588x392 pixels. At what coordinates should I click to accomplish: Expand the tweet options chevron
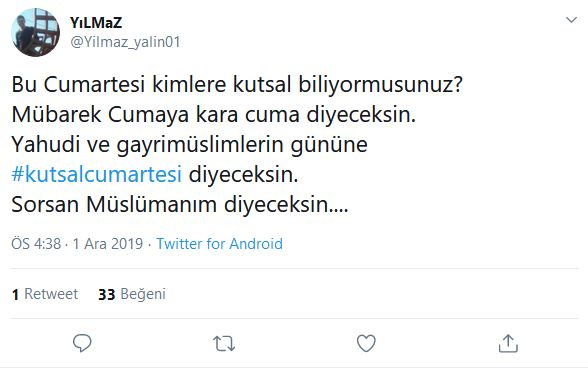pos(571,20)
